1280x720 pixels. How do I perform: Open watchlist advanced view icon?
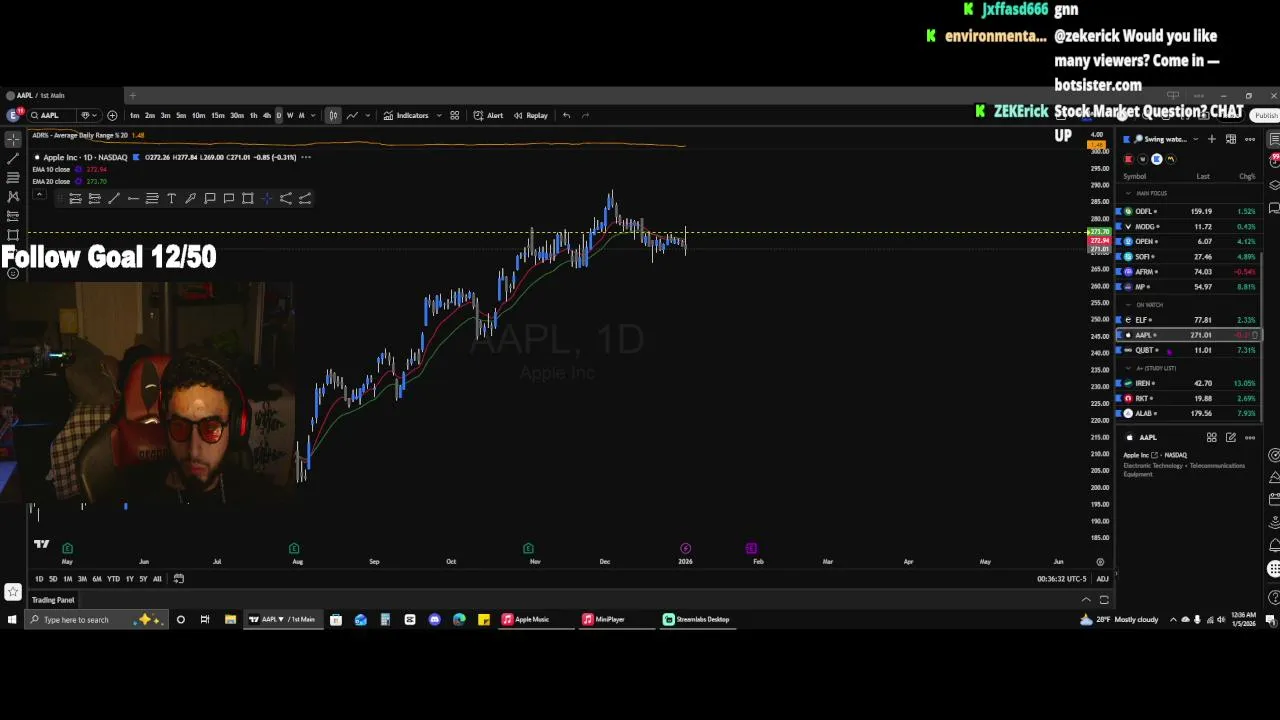[x=1231, y=139]
